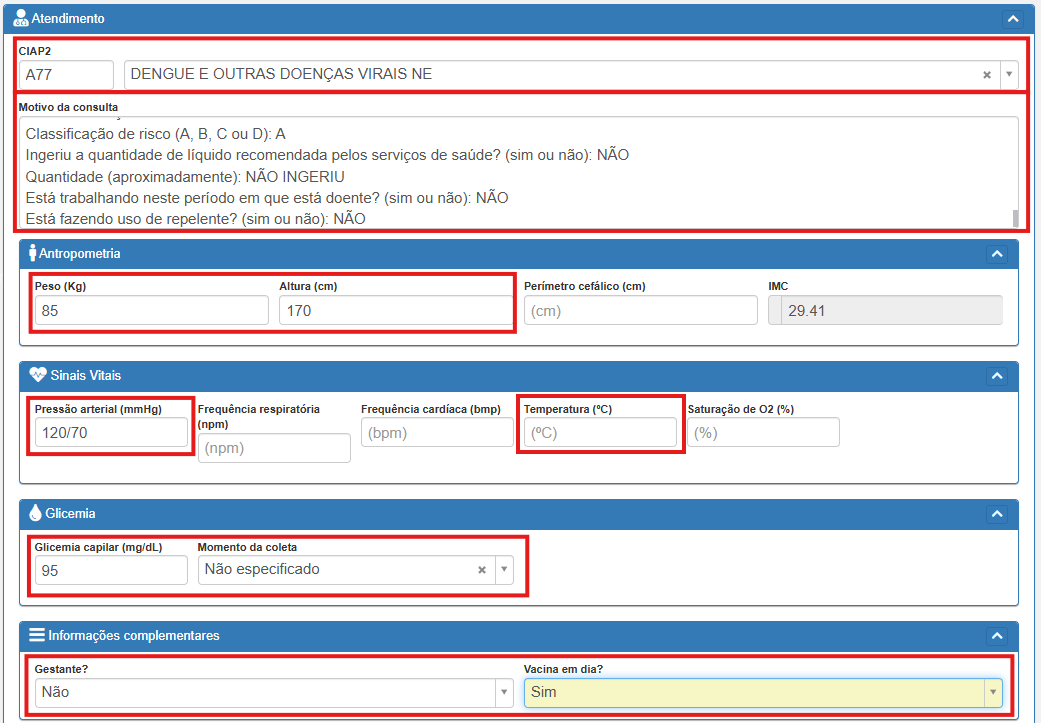This screenshot has width=1041, height=723.
Task: Collapse the Glicemia section
Action: point(996,514)
